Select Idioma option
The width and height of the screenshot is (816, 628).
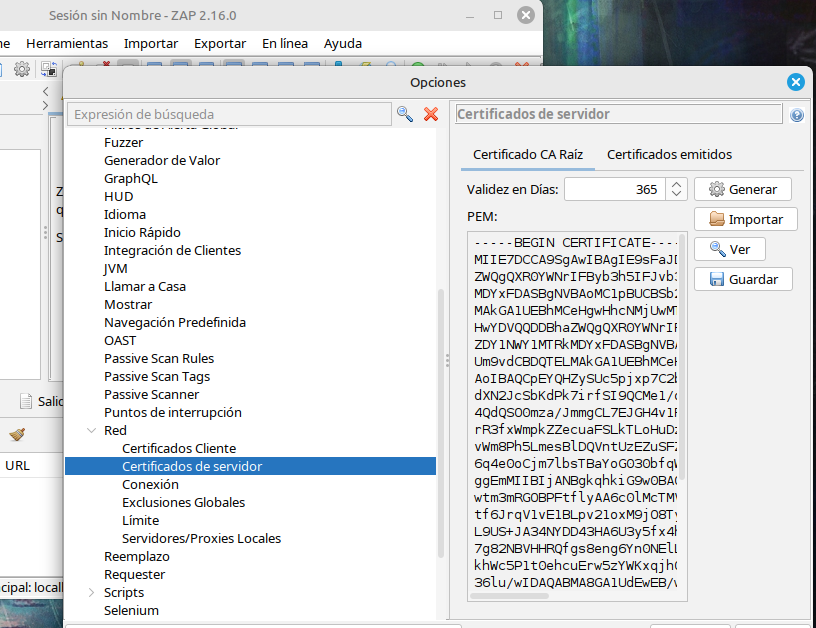[x=125, y=214]
